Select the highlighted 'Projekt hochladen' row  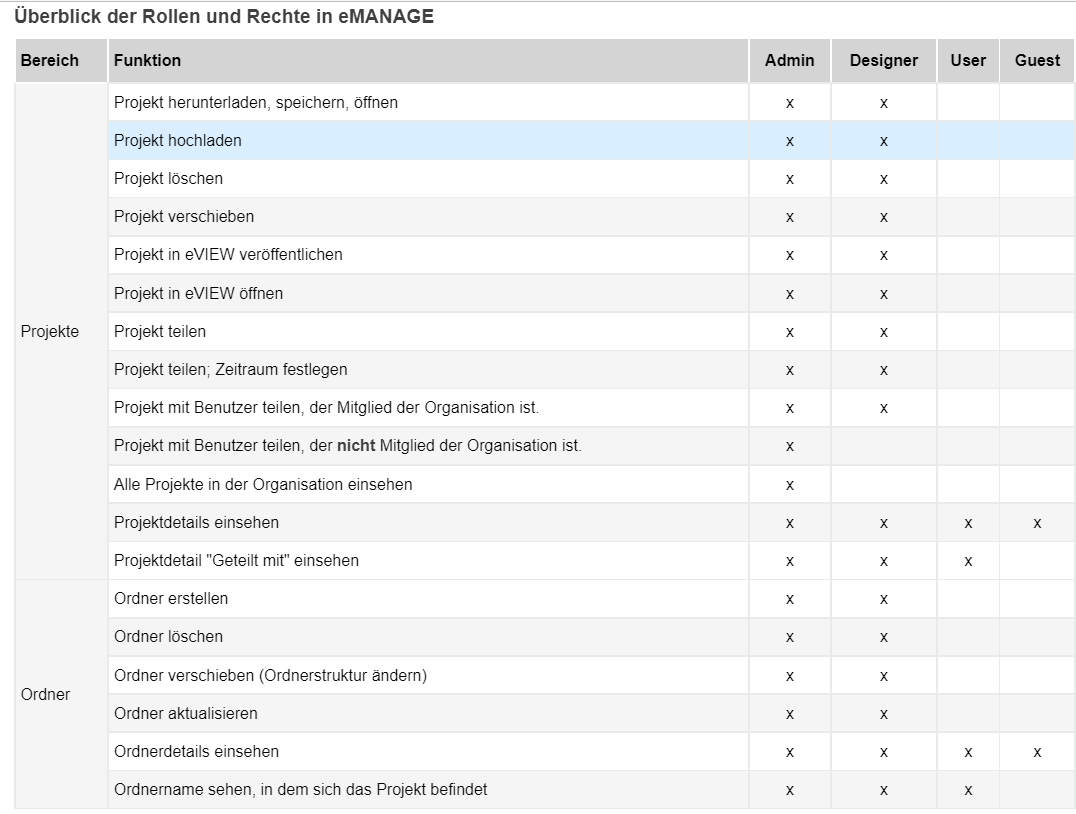pos(592,141)
